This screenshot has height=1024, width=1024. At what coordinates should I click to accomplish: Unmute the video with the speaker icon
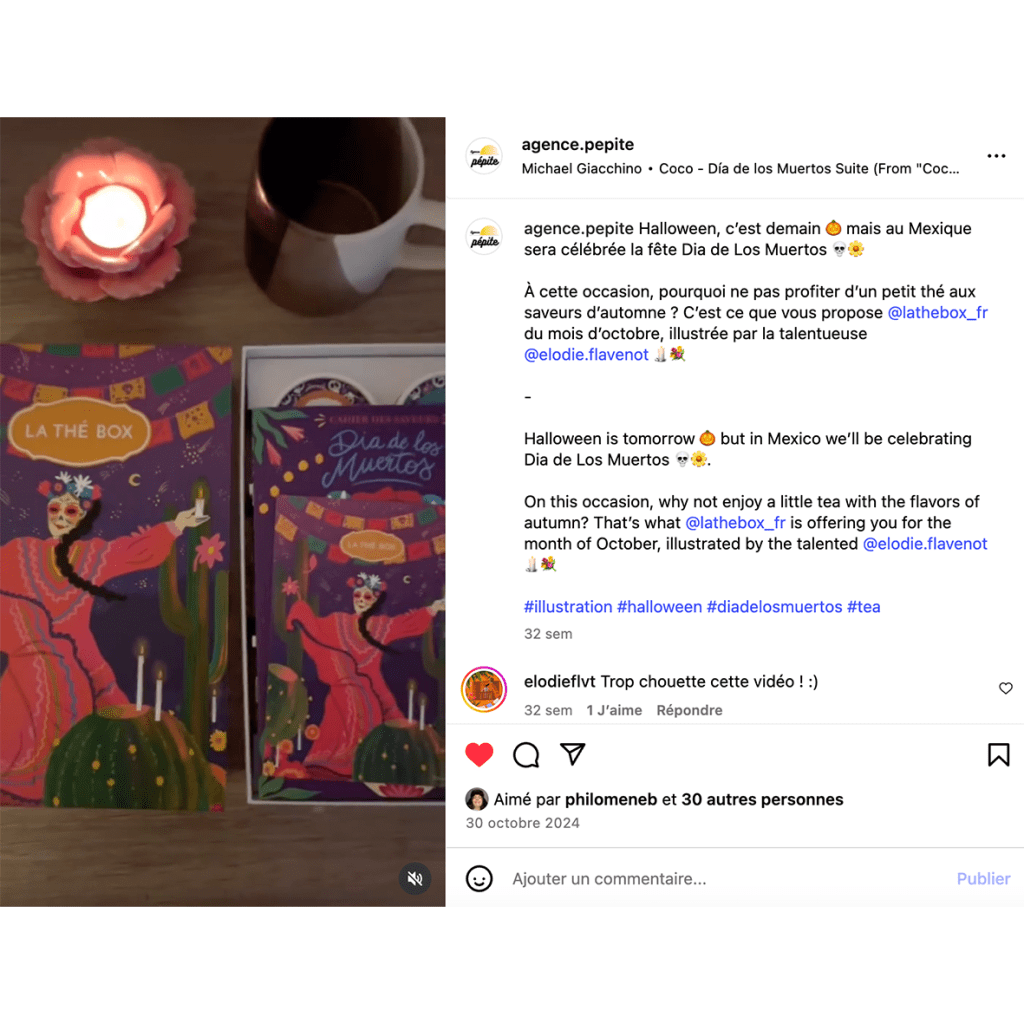[x=415, y=878]
